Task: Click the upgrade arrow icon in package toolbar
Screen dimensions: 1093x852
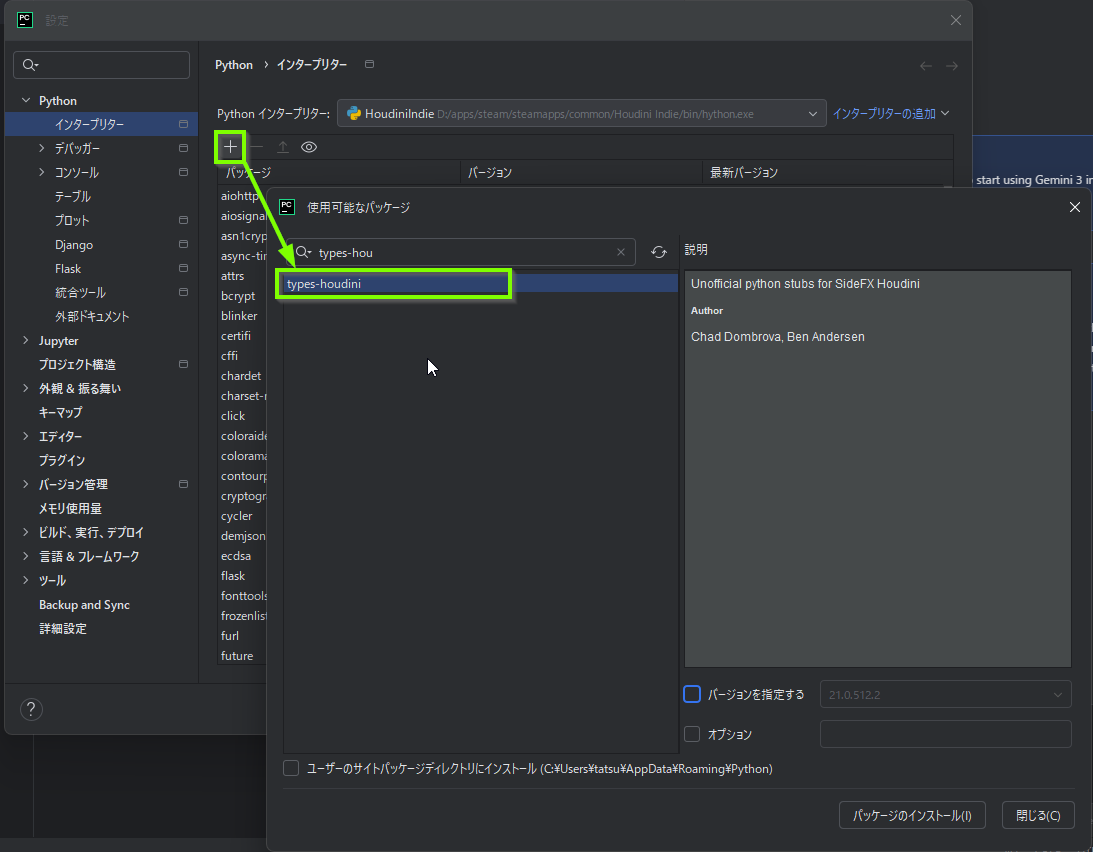Action: click(283, 147)
